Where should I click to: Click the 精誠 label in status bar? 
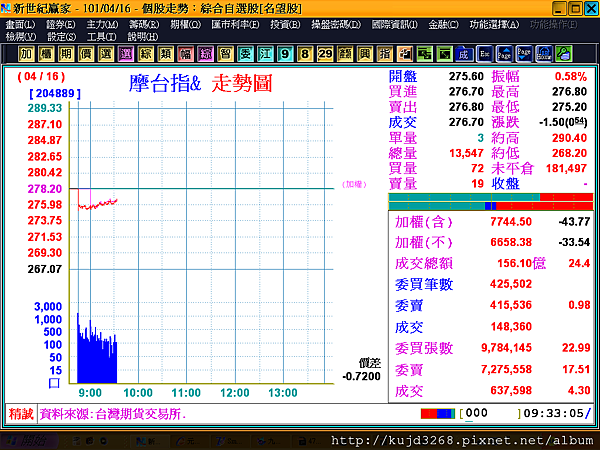click(21, 414)
